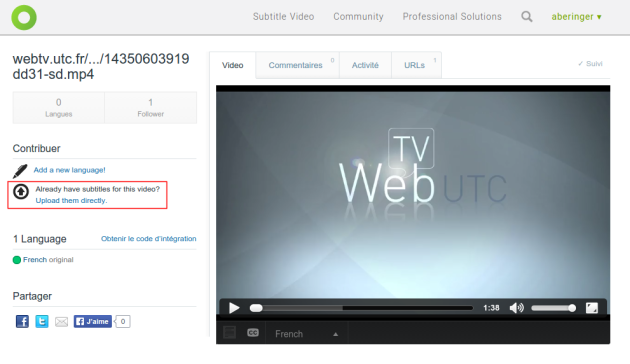Open the search magnifier icon
Screen dimensions: 630x364
click(x=527, y=16)
